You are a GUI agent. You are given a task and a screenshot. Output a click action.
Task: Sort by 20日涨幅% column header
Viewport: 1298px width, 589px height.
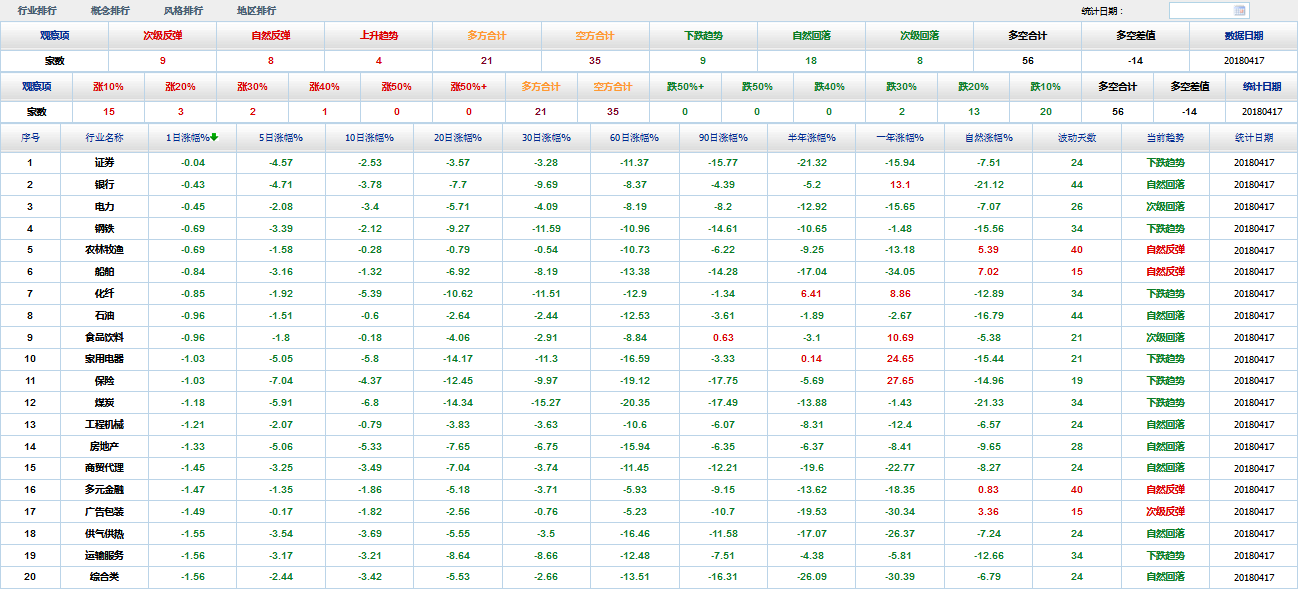458,137
